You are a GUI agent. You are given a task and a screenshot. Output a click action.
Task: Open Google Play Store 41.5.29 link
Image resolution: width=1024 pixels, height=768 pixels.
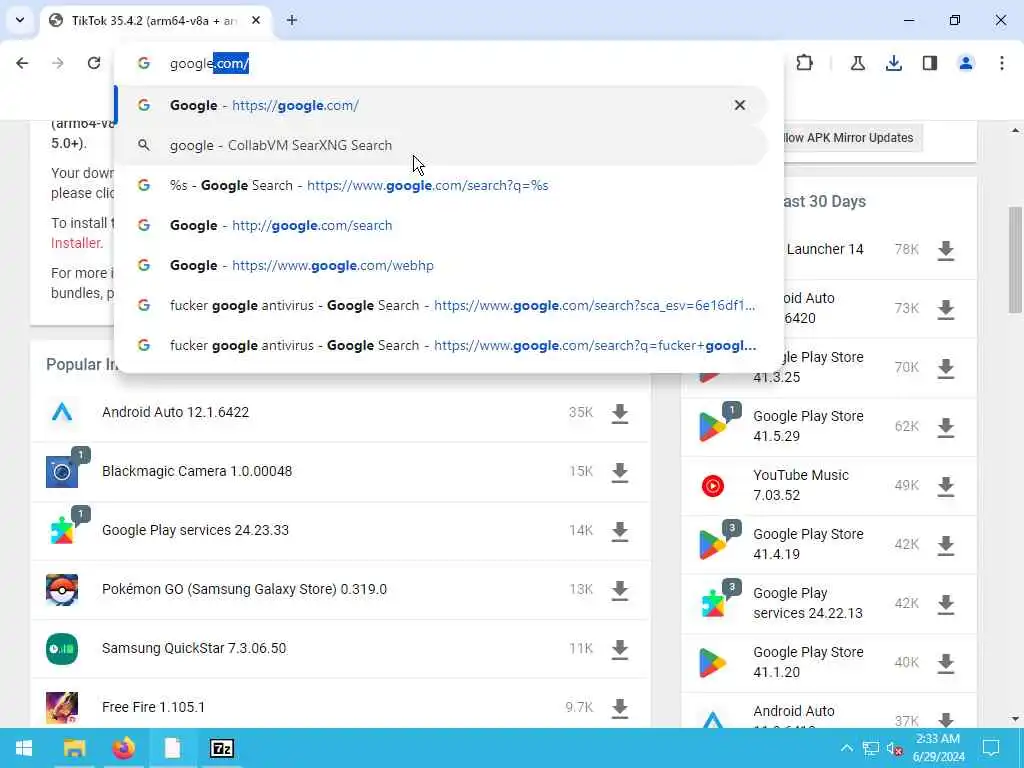808,426
